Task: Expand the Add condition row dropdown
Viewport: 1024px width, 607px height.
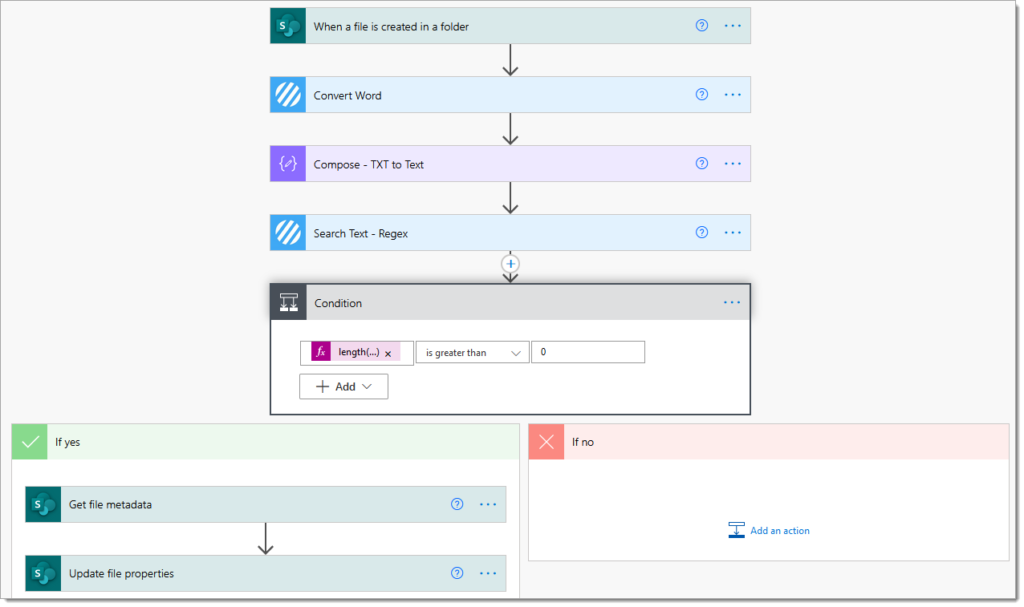Action: click(344, 386)
